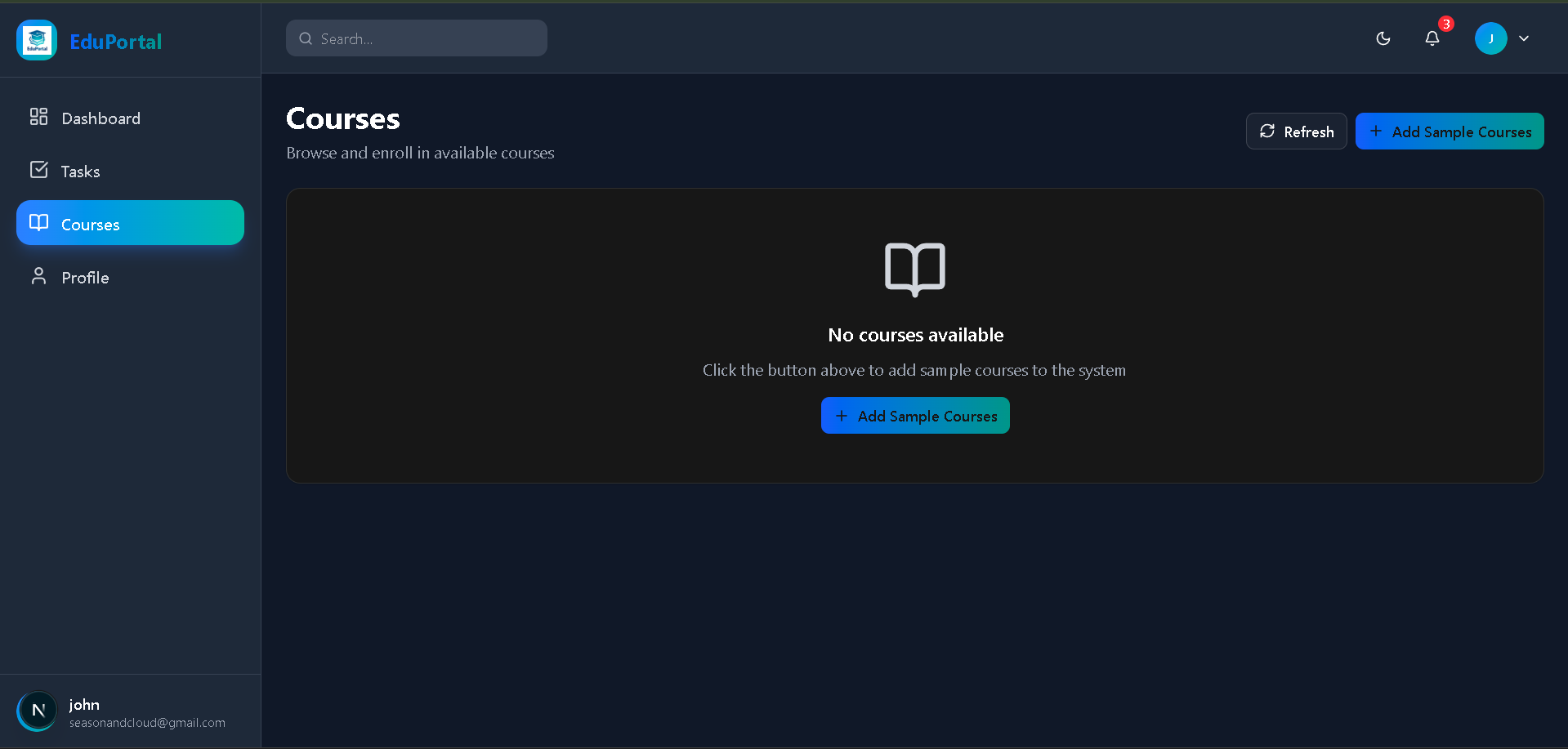Click the Tasks checkmark icon in sidebar
The width and height of the screenshot is (1568, 749).
point(38,170)
